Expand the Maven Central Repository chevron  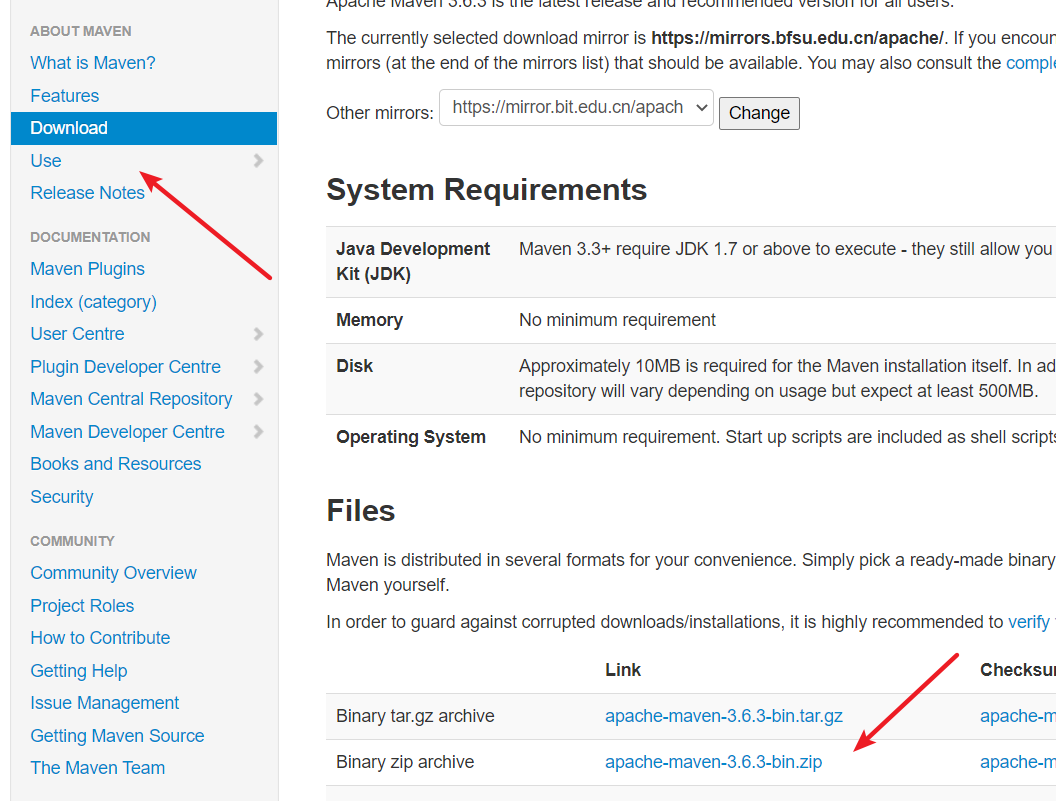258,399
